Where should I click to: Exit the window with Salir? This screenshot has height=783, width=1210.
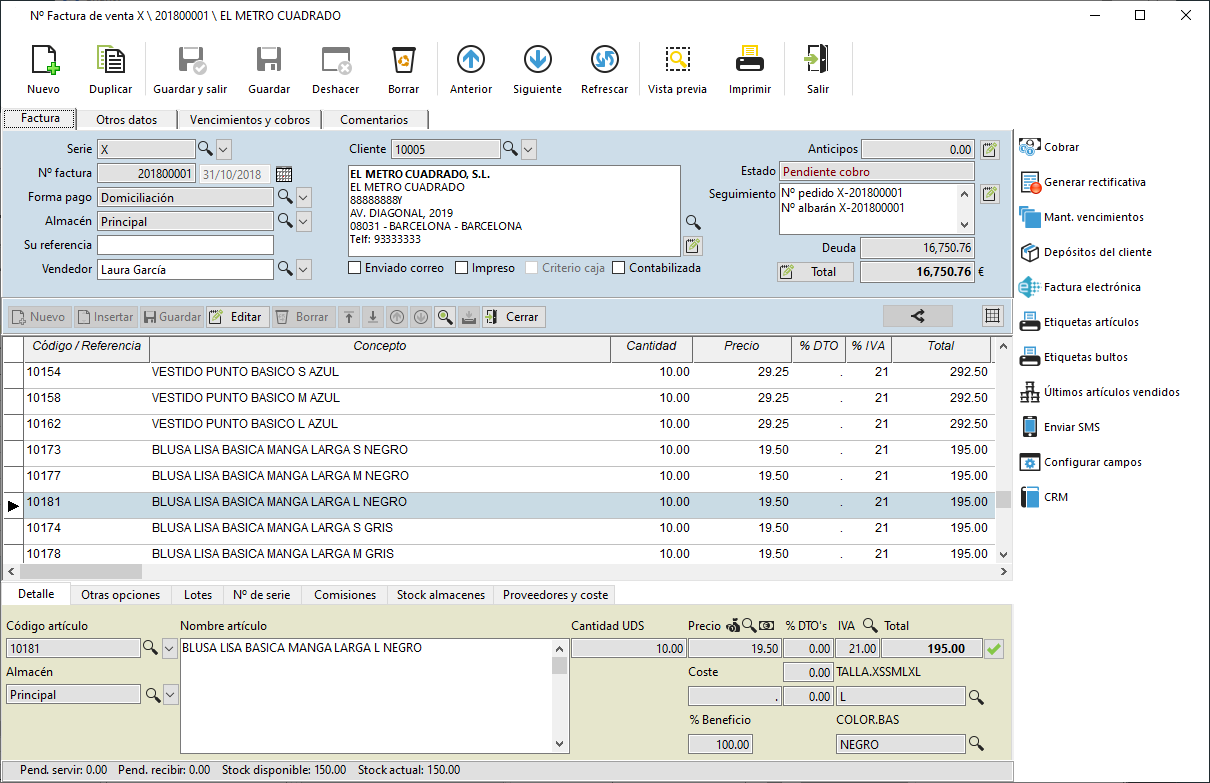(818, 69)
